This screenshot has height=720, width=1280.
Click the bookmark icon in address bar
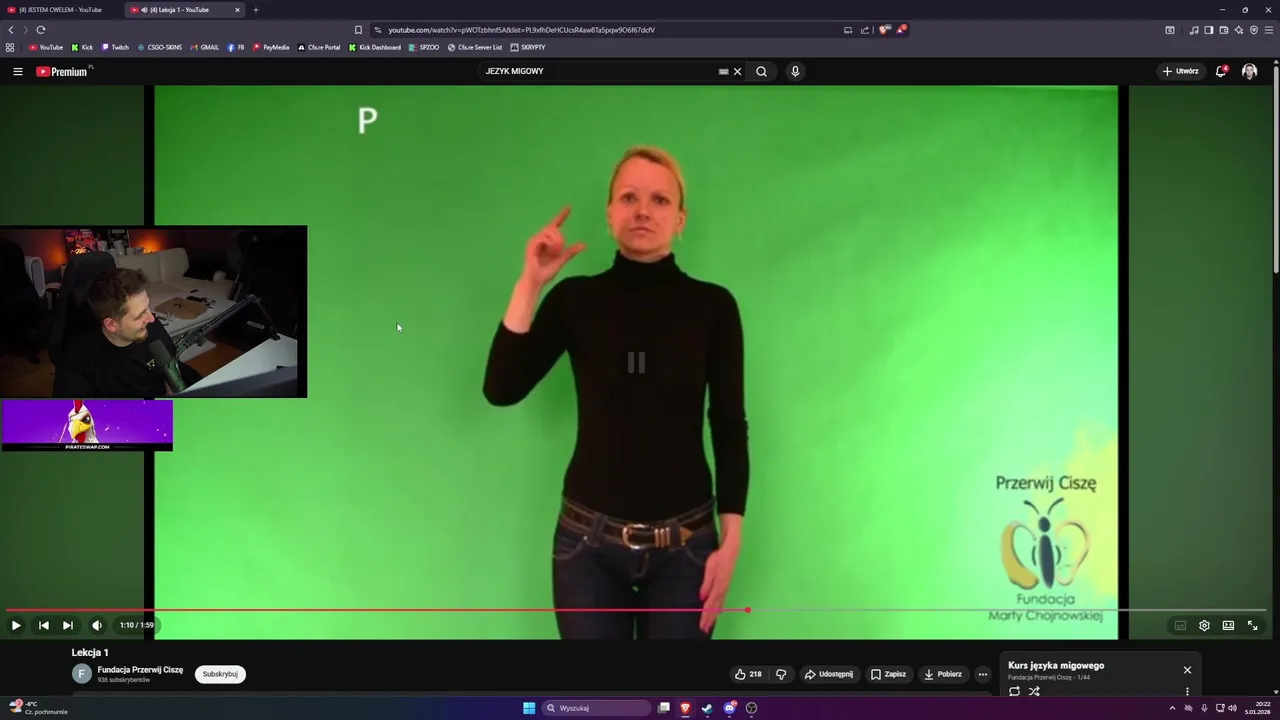[x=358, y=30]
